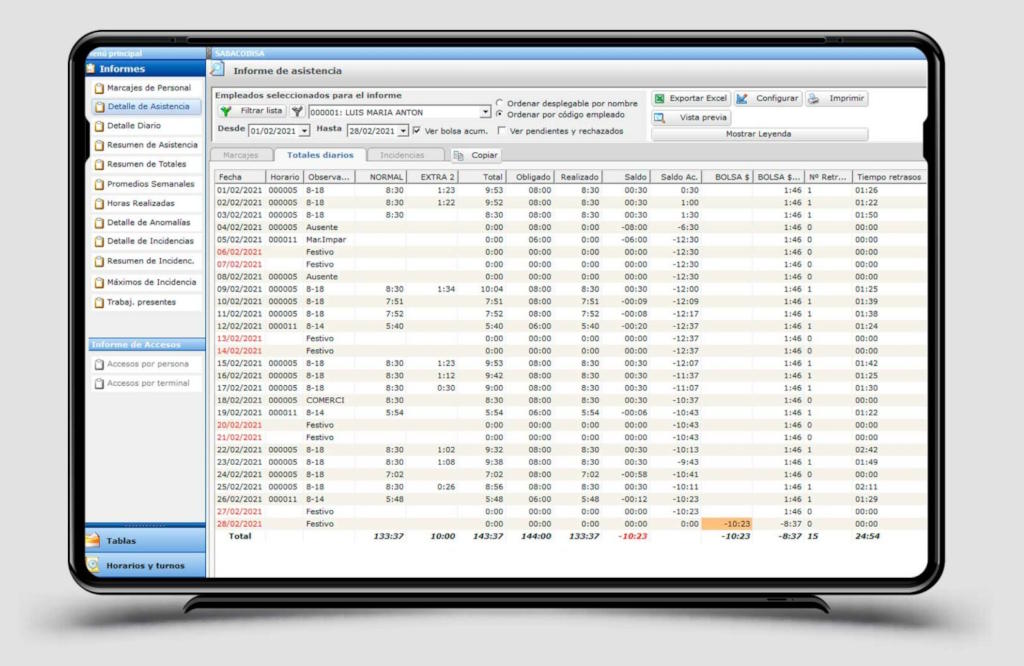This screenshot has width=1024, height=666.
Task: Enable Ver pendientes y rechazados checkbox
Action: (500, 131)
